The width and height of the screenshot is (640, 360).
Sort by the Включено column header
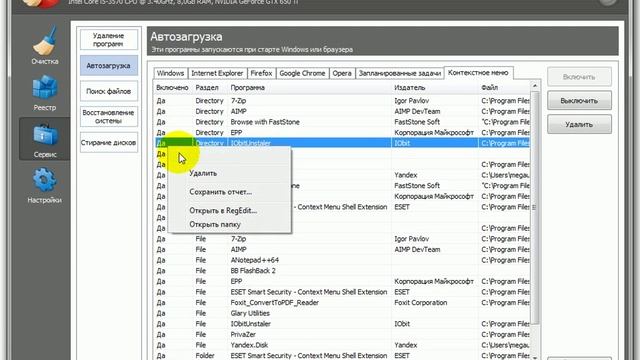click(x=173, y=87)
